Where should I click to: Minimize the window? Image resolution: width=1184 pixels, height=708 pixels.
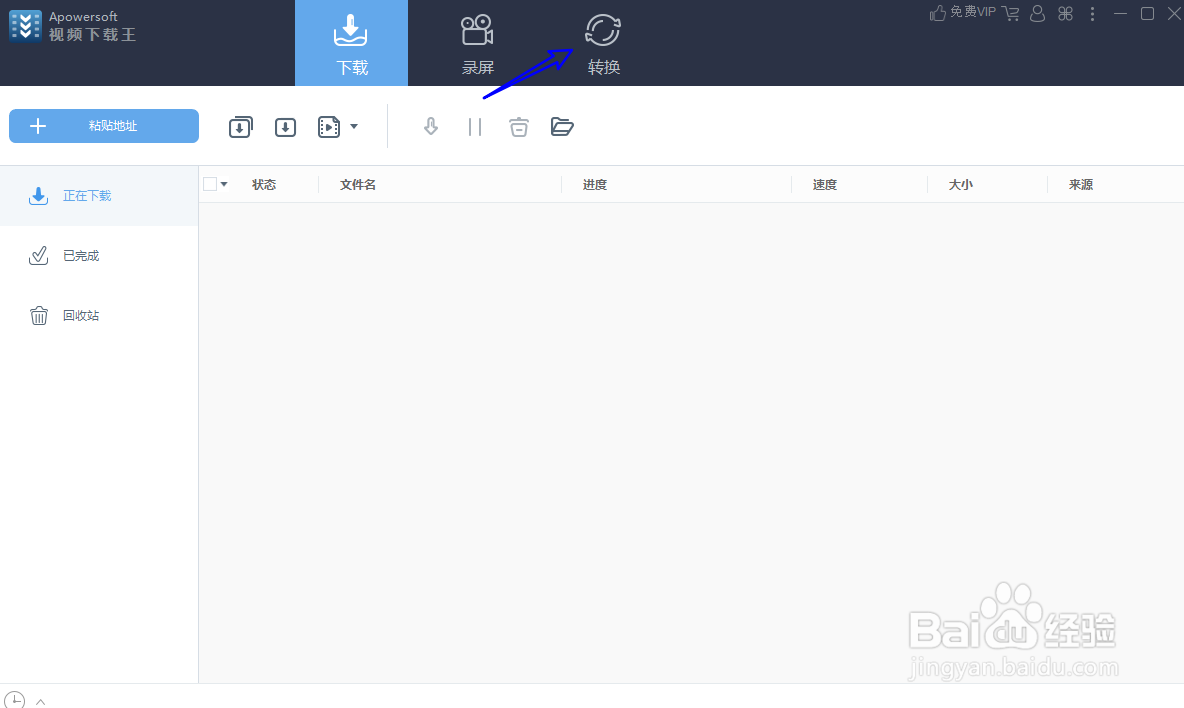(1121, 14)
